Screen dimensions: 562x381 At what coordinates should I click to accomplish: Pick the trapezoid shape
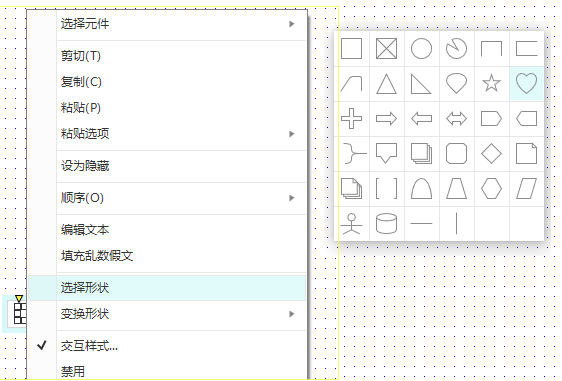click(456, 189)
